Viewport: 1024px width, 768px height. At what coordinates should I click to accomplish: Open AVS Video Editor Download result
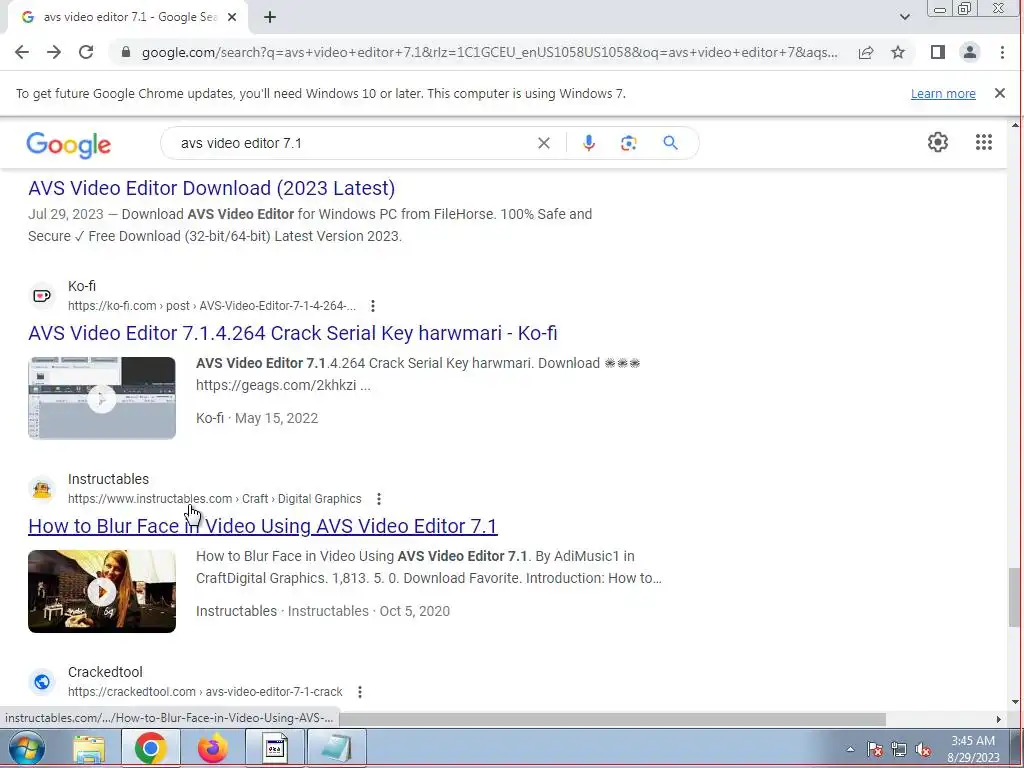(212, 188)
